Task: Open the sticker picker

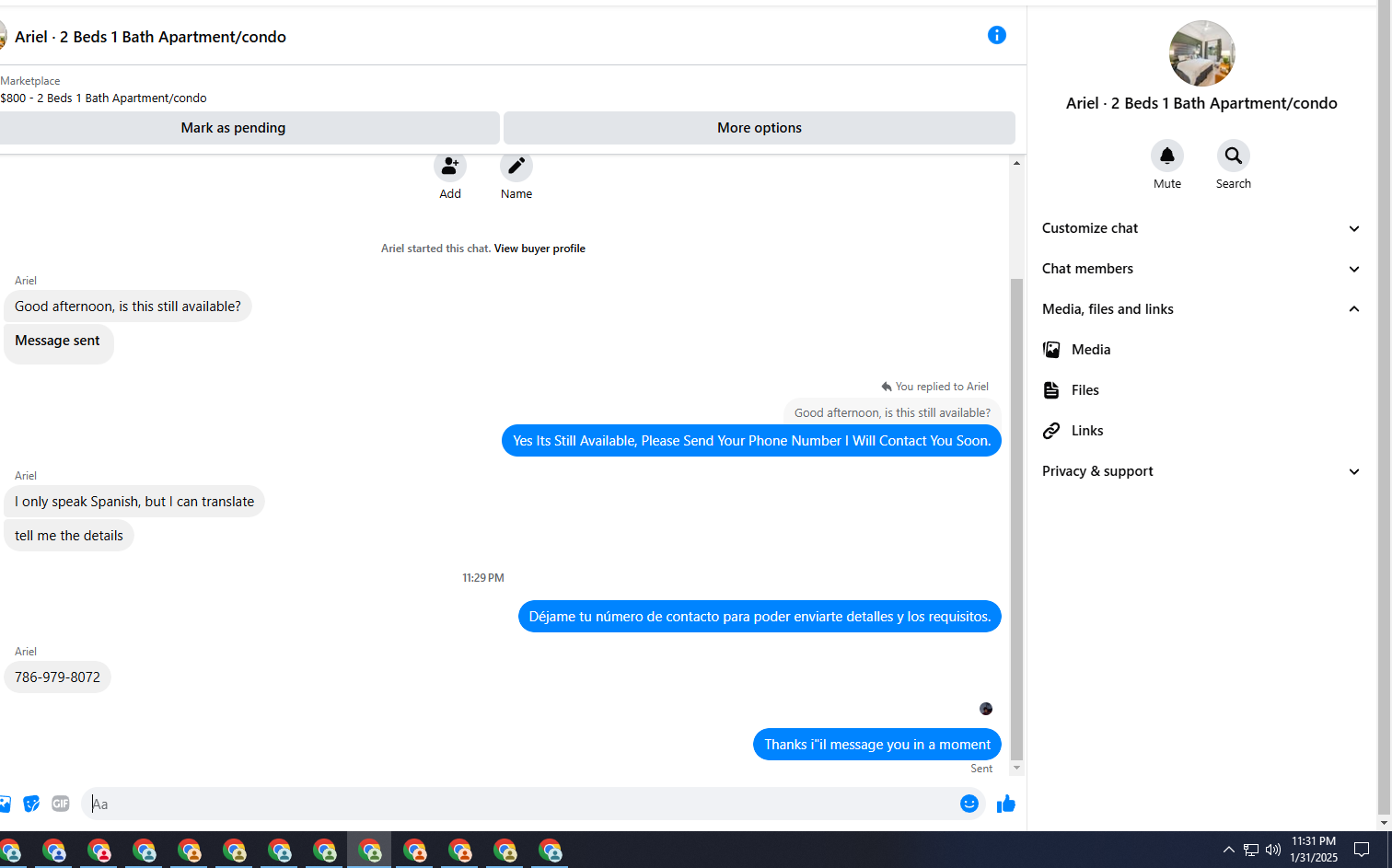Action: click(x=31, y=804)
